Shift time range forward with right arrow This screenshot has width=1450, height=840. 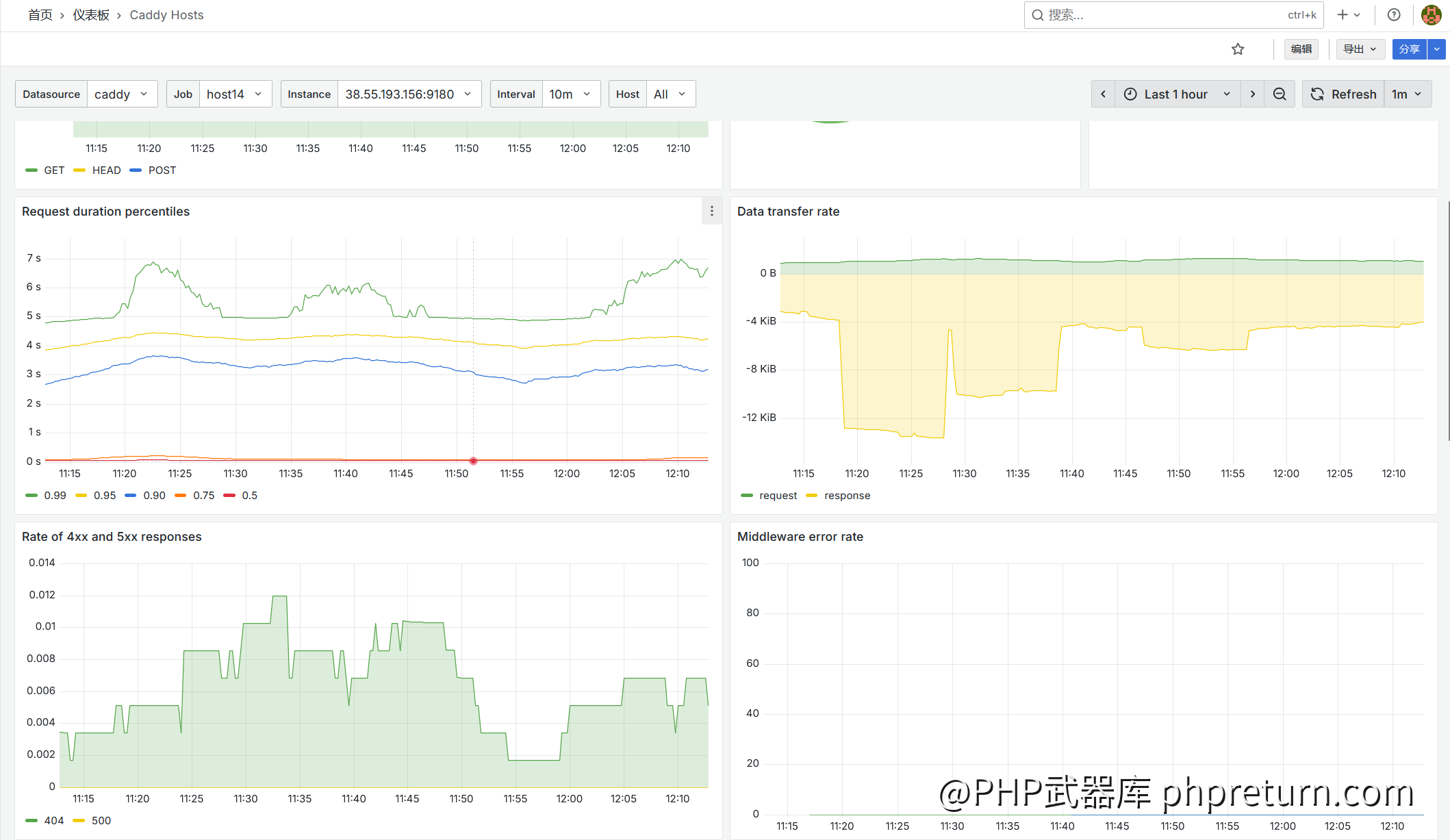click(1252, 94)
